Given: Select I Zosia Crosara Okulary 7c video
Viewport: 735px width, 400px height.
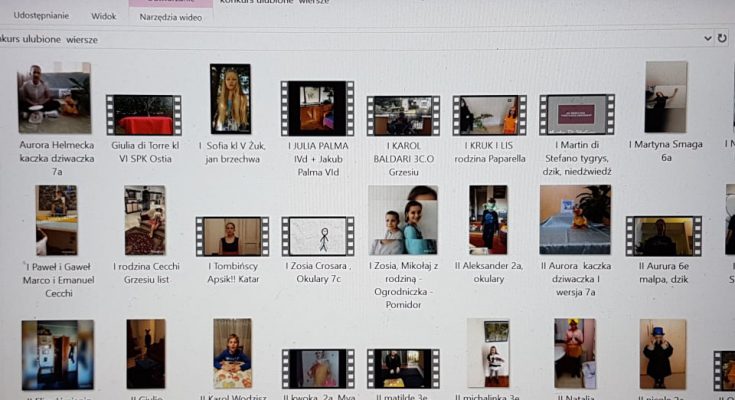Looking at the screenshot, I should [318, 236].
